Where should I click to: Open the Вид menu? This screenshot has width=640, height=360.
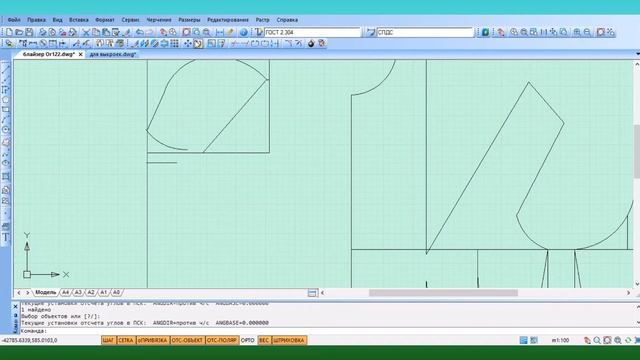(58, 20)
